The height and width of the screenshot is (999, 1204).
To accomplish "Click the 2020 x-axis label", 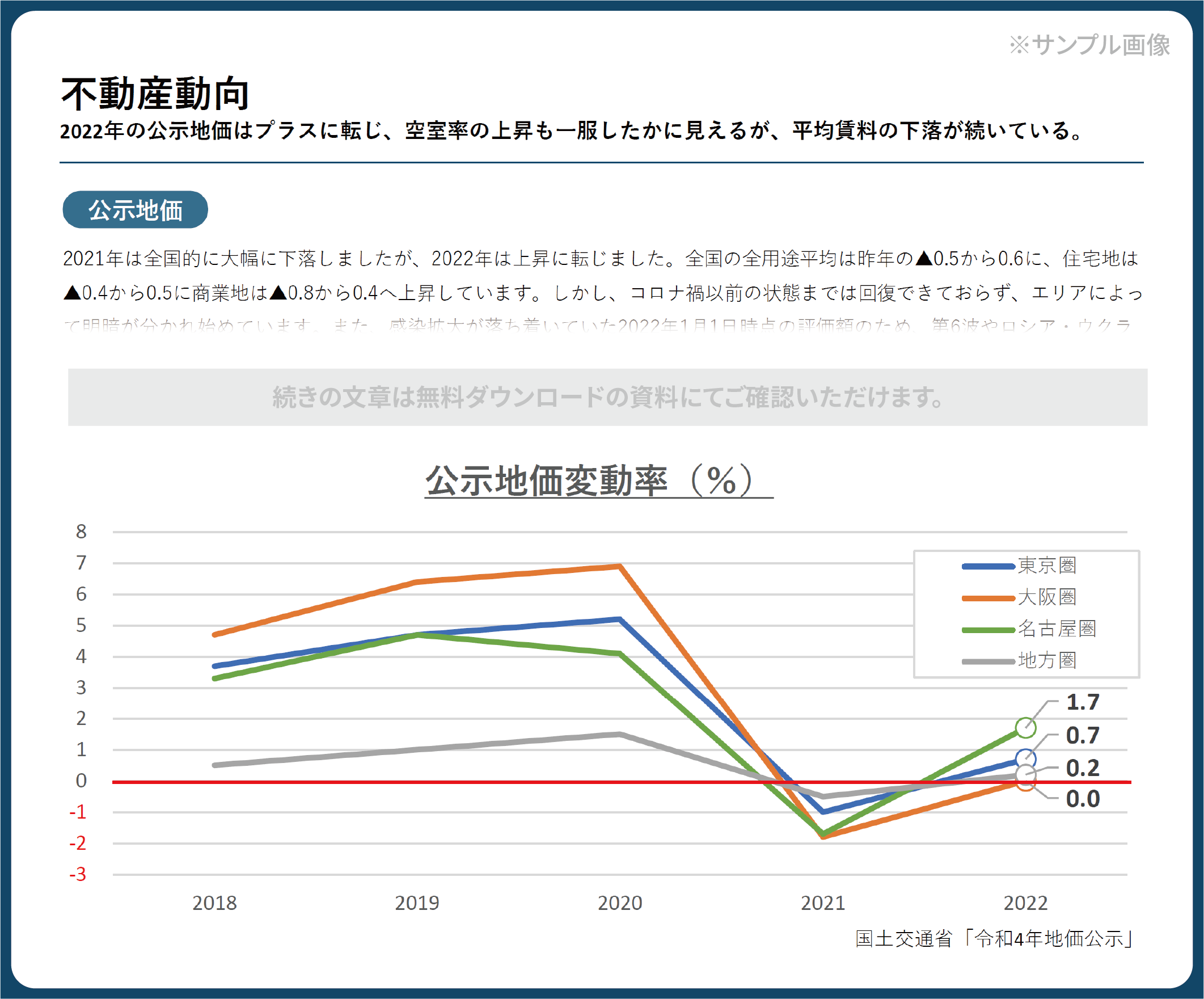I will click(x=620, y=903).
